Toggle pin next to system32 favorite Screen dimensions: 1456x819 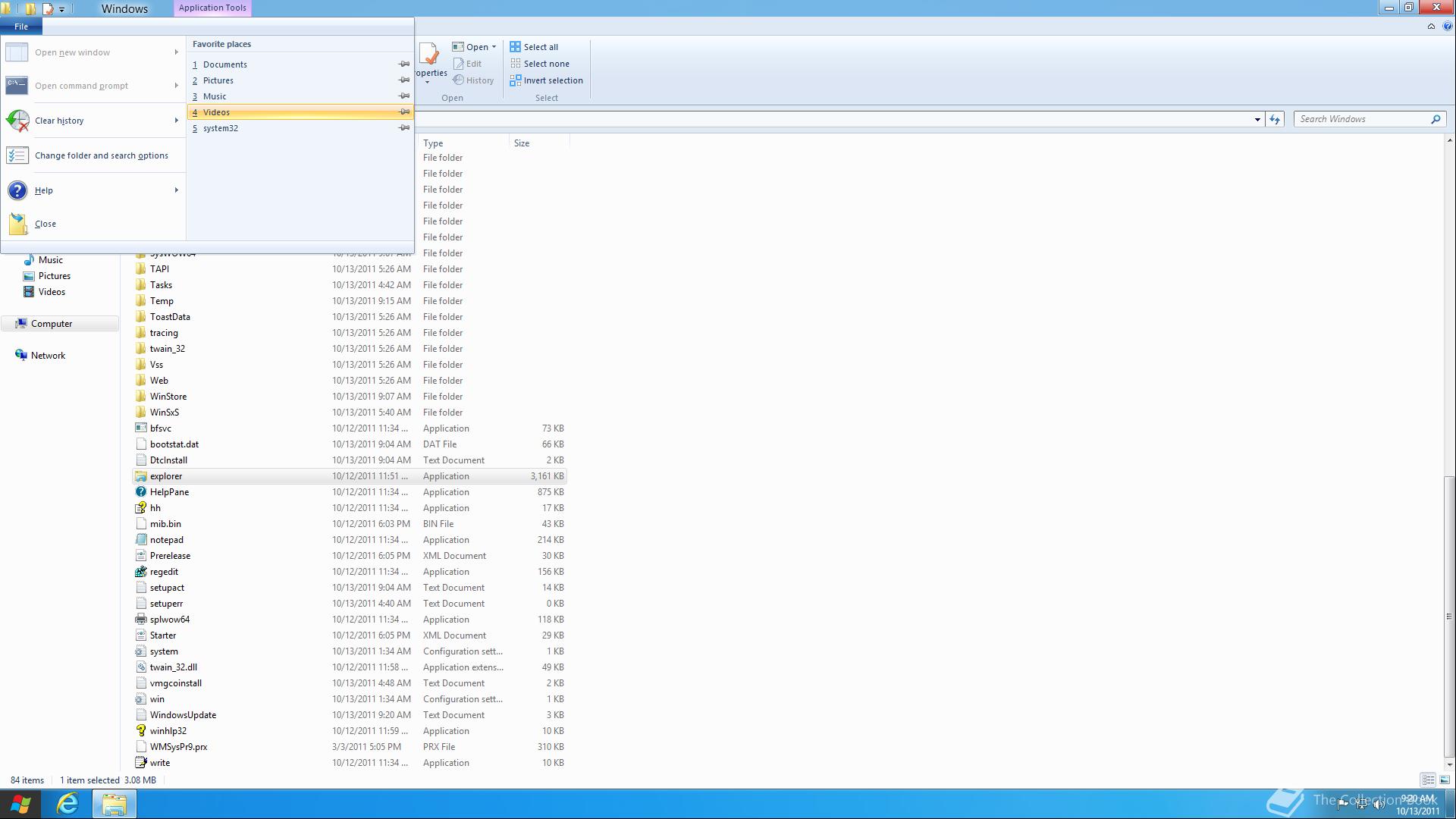coord(404,128)
